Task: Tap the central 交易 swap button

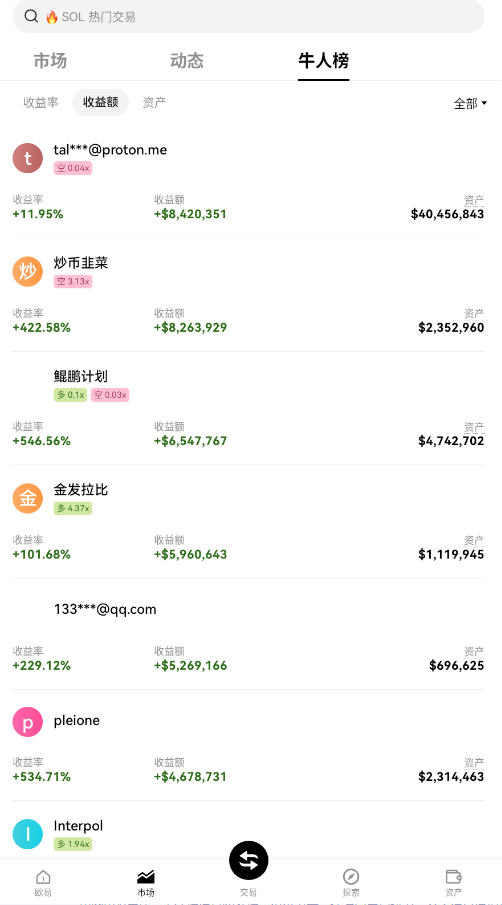Action: coord(249,860)
